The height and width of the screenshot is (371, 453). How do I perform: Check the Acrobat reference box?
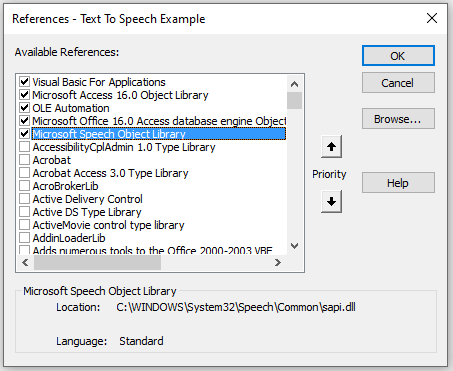coord(24,160)
